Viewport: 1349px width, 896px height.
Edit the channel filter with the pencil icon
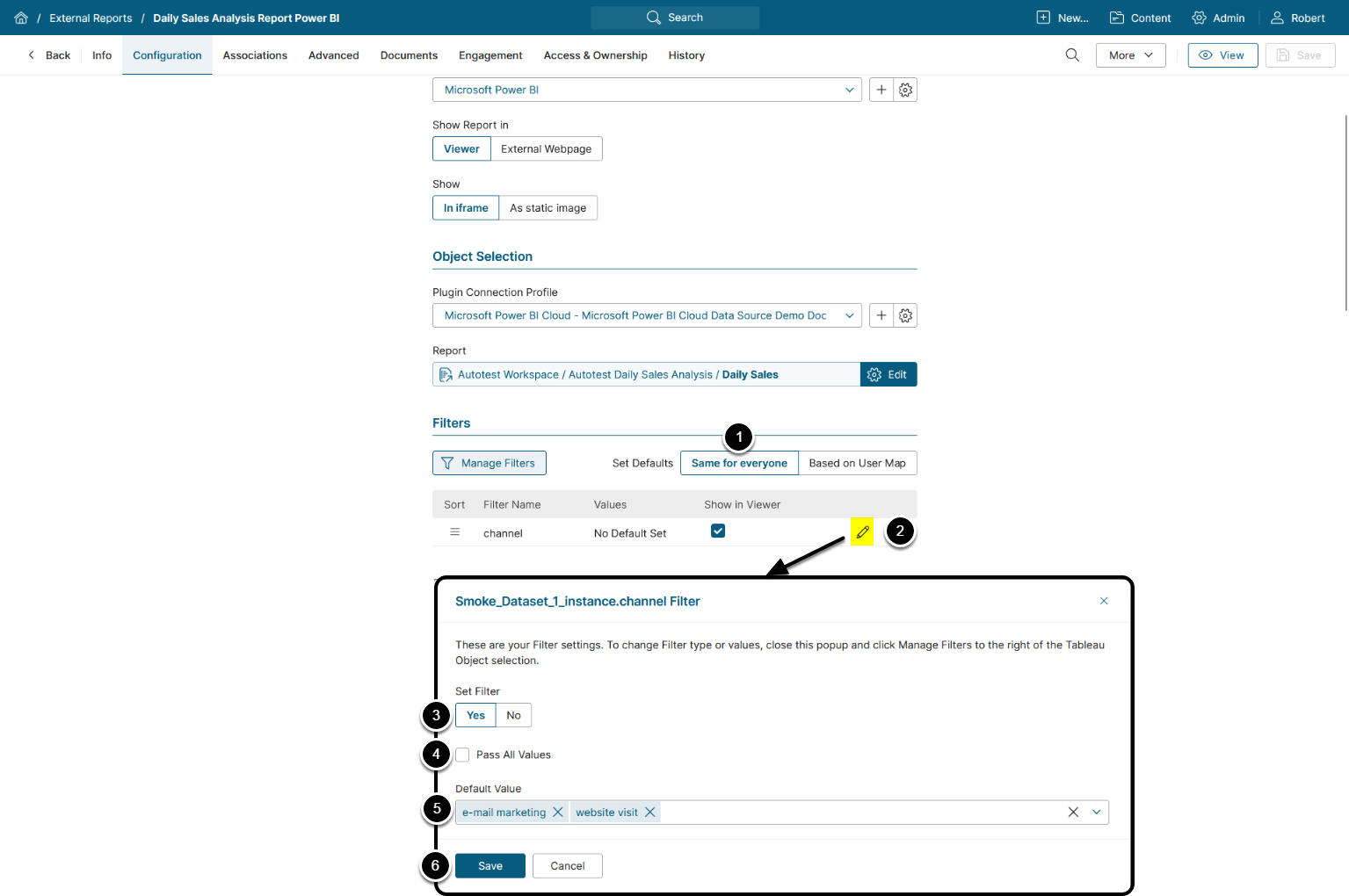pyautogui.click(x=862, y=532)
